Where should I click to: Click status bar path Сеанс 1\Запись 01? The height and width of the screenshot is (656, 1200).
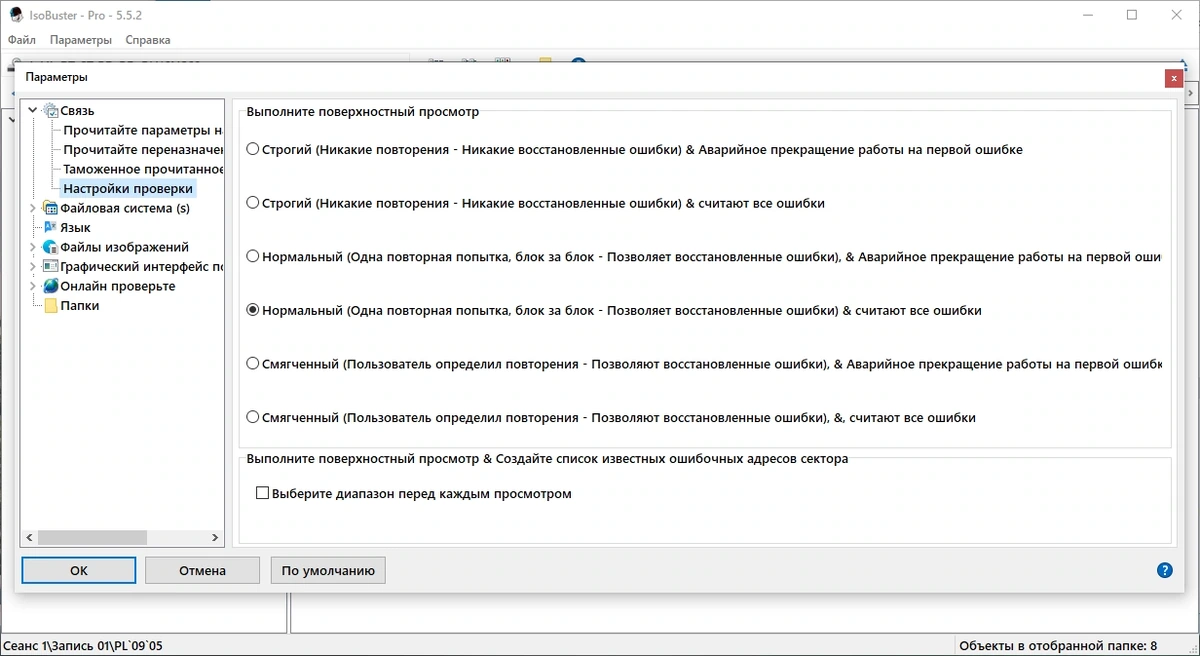coord(83,646)
